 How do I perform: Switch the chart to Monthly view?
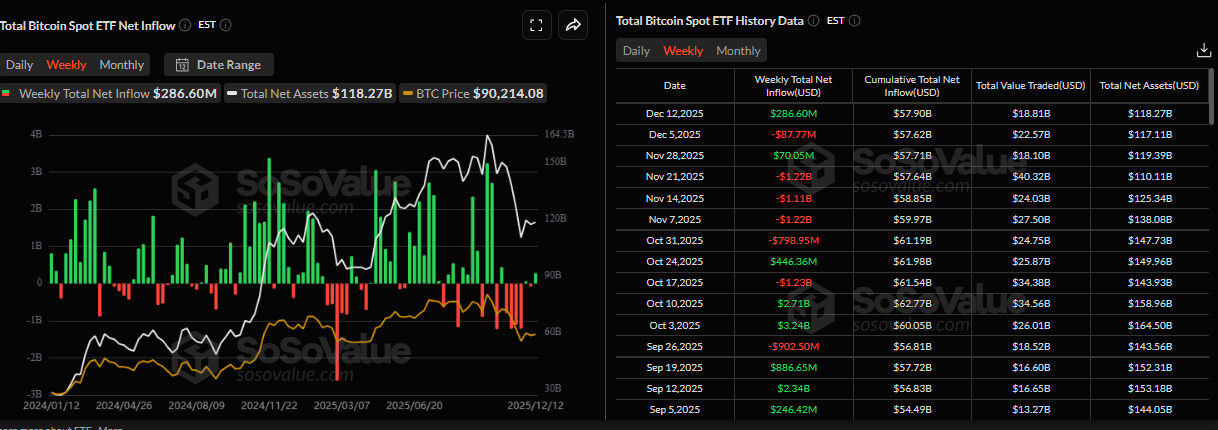(x=122, y=65)
